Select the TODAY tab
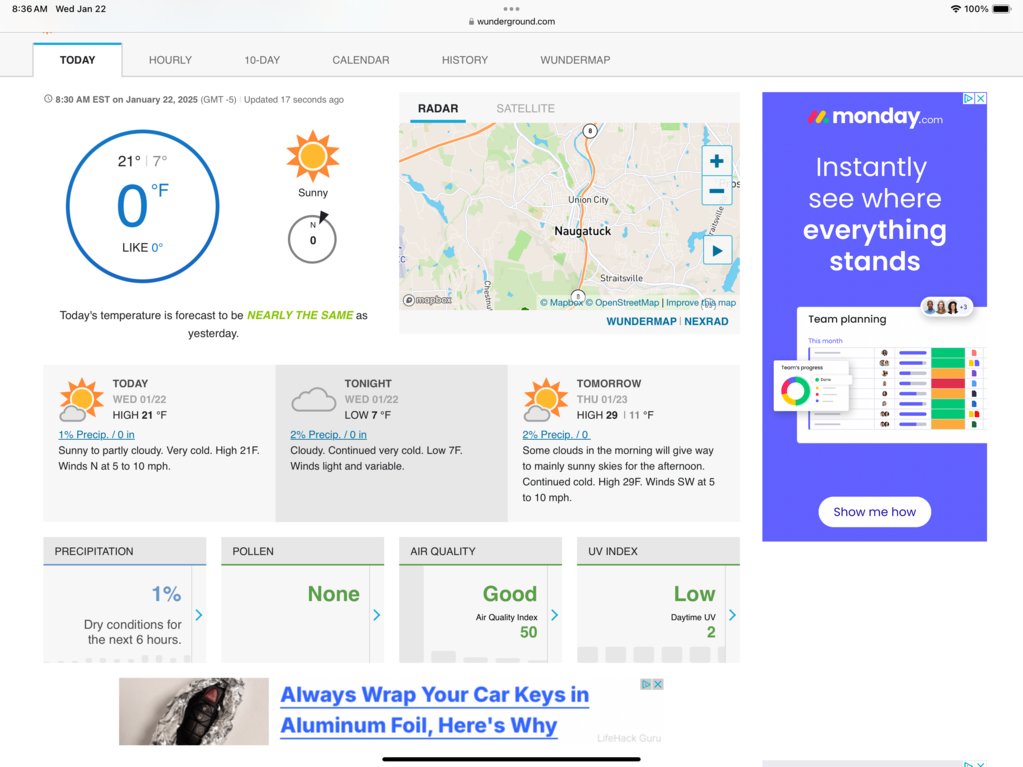Viewport: 1023px width, 767px height. [x=78, y=60]
